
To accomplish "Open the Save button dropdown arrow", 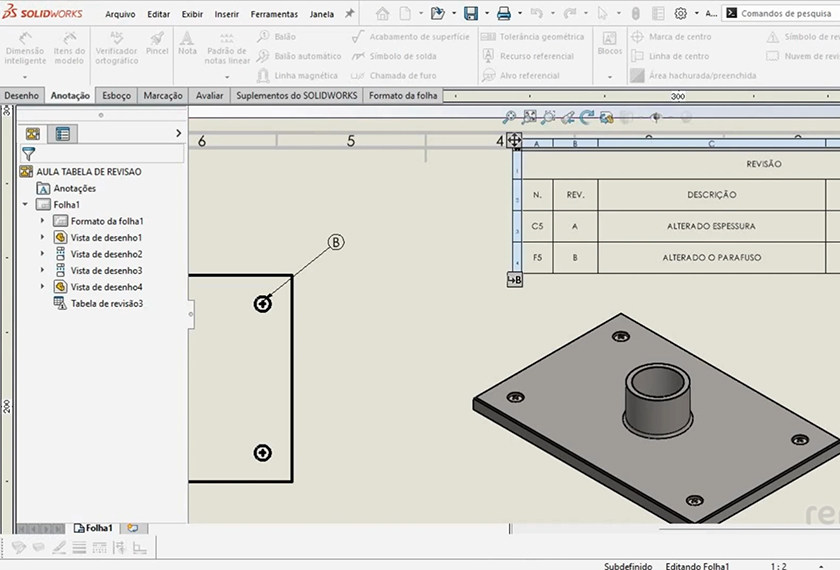I will pos(485,14).
